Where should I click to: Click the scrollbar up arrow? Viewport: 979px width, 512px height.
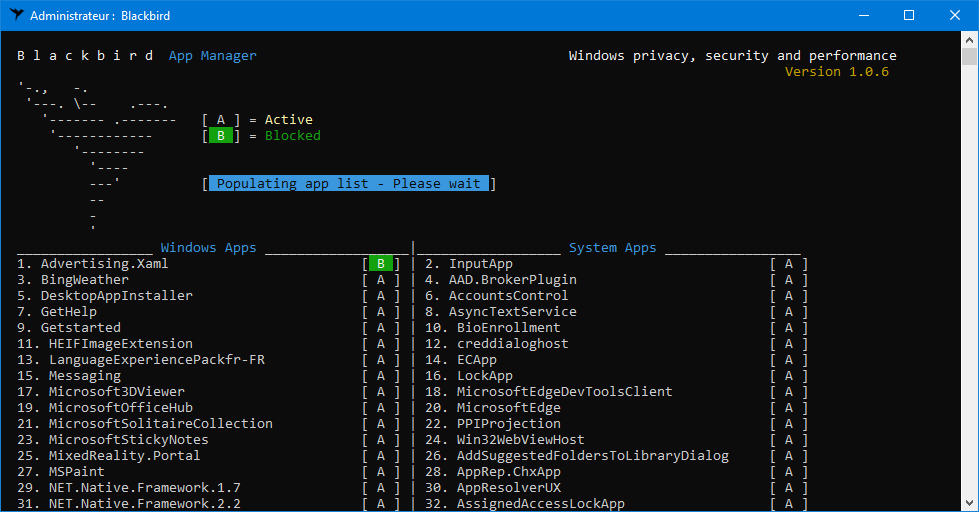969,39
